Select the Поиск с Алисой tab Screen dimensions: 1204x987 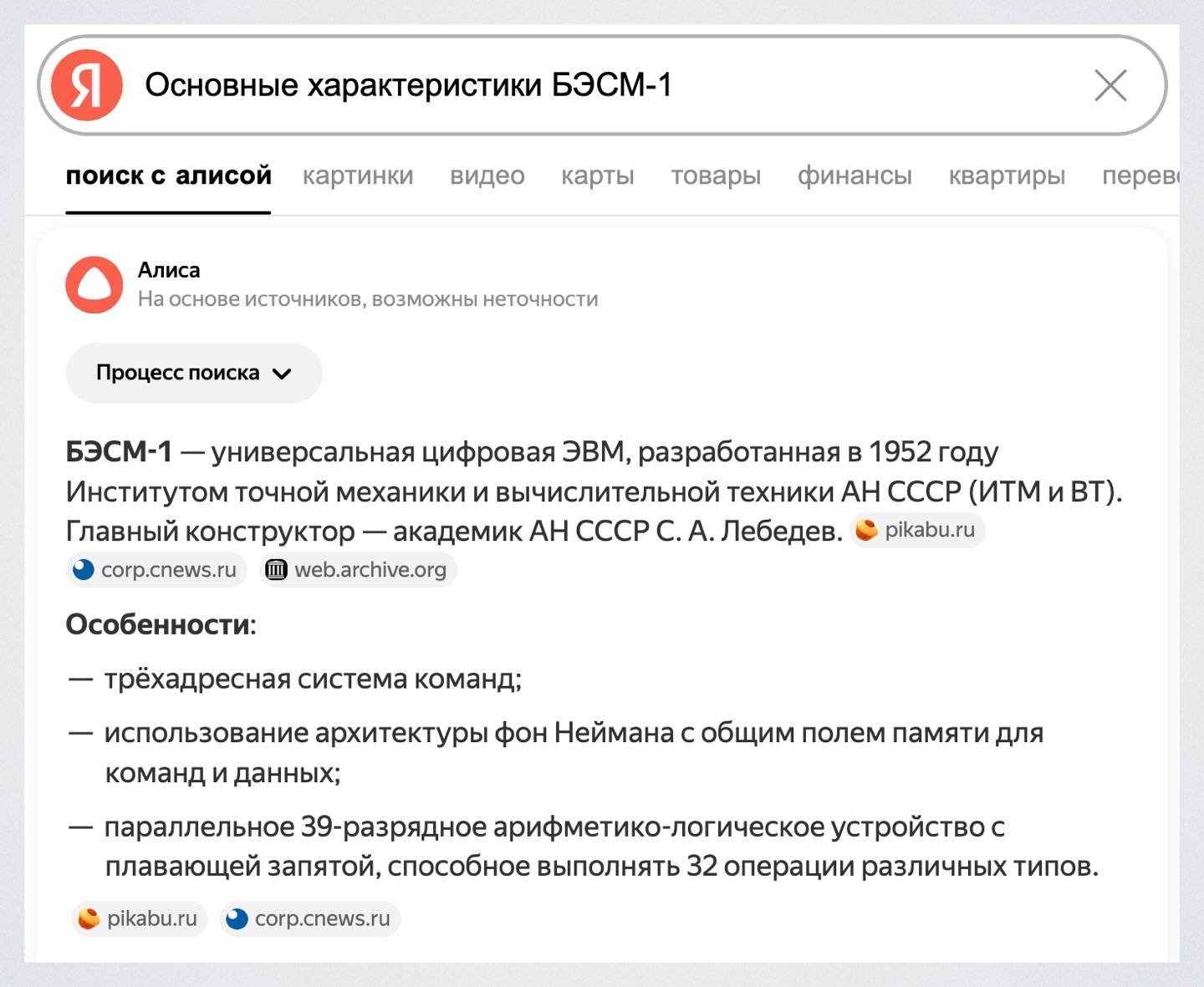169,176
